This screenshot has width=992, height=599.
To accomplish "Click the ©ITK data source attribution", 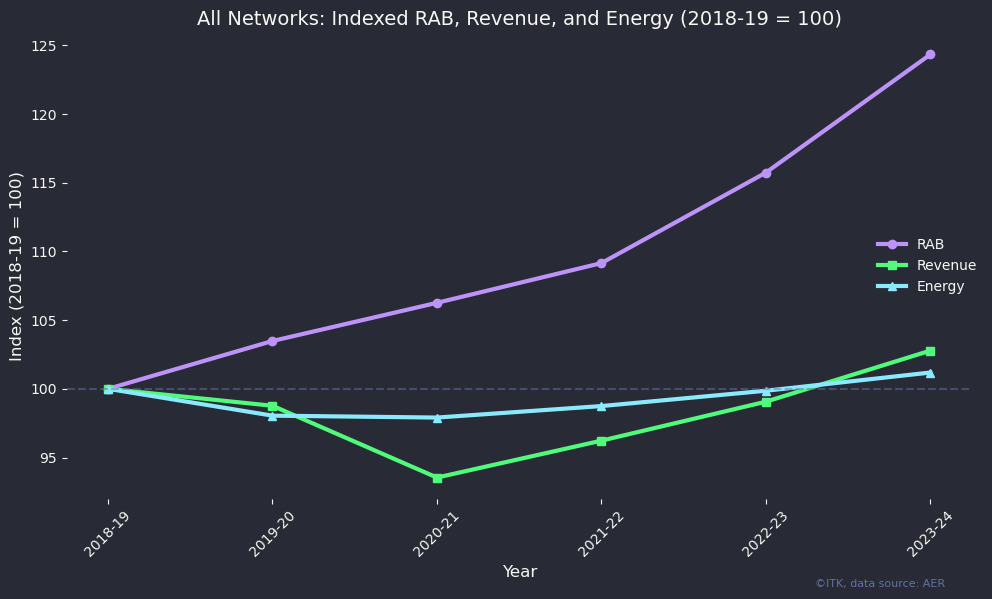I will pos(879,583).
